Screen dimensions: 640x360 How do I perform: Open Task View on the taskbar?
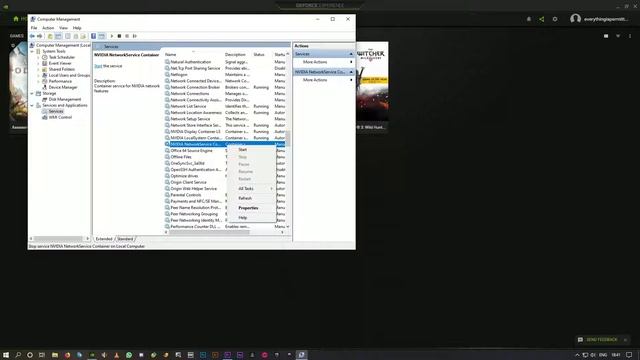pos(42,355)
